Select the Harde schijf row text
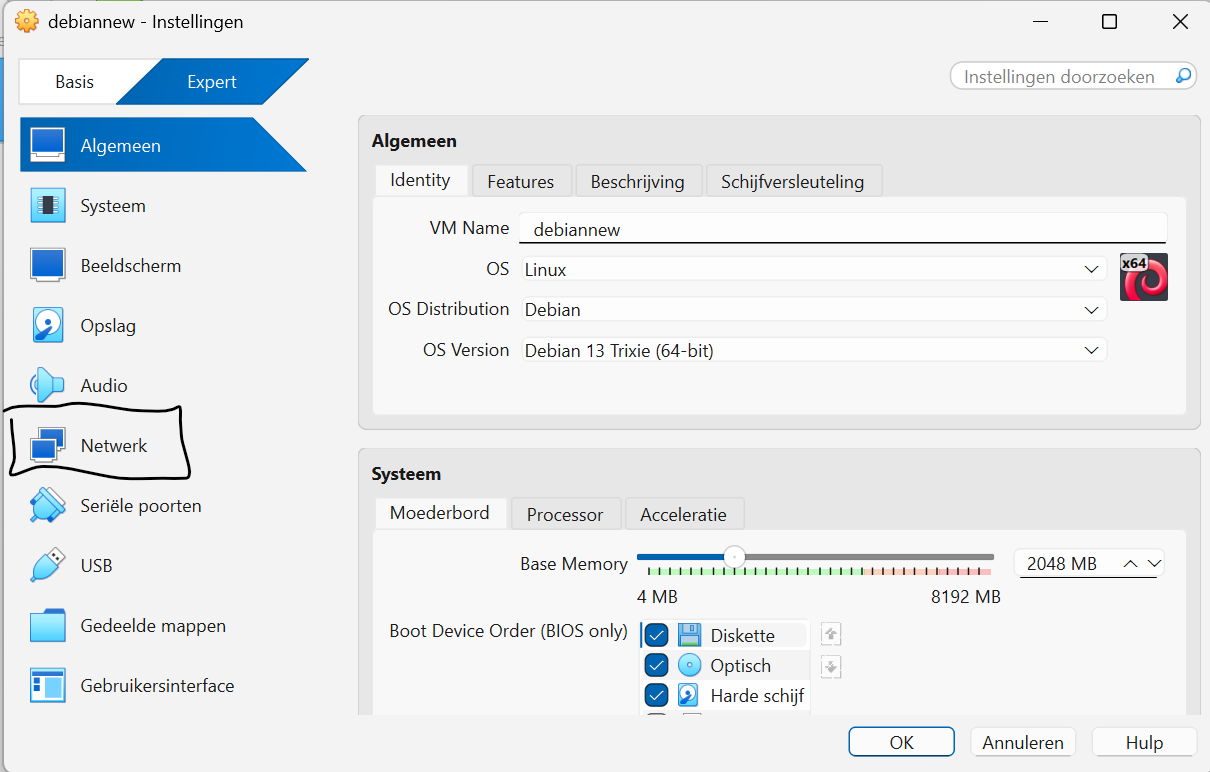Viewport: 1210px width, 772px height. click(757, 696)
